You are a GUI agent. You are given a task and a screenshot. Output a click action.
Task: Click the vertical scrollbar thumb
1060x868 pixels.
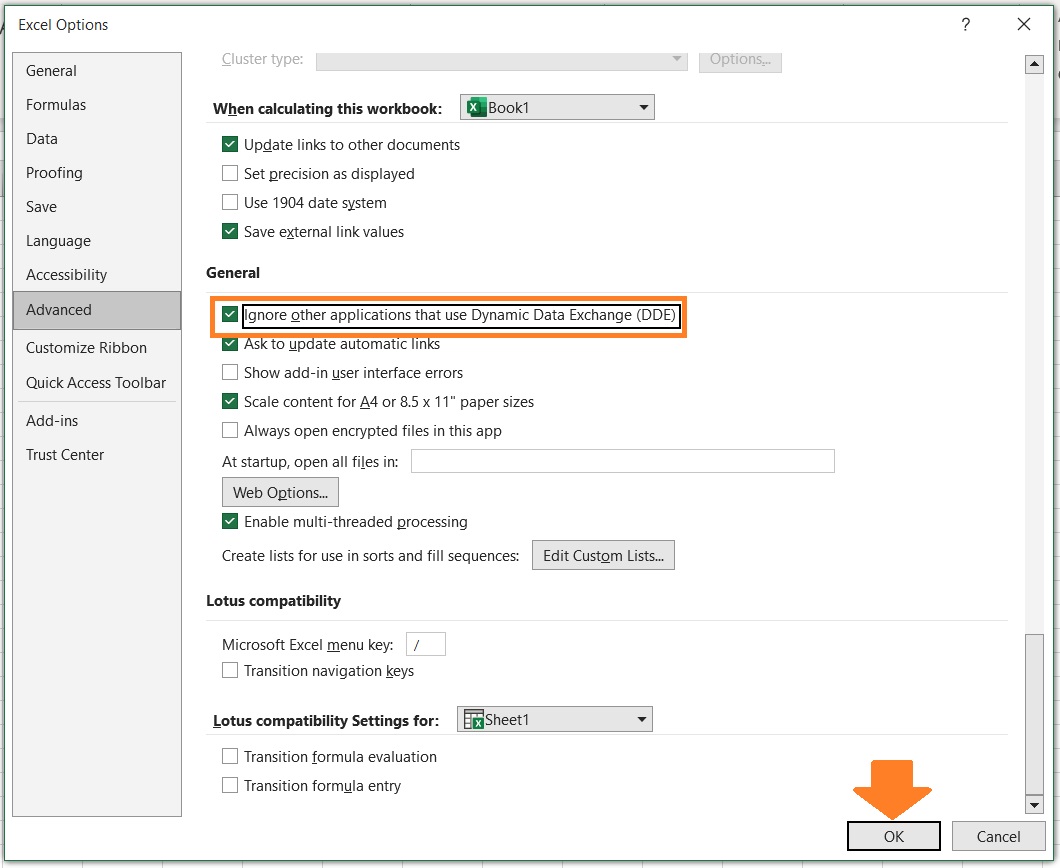[1034, 713]
